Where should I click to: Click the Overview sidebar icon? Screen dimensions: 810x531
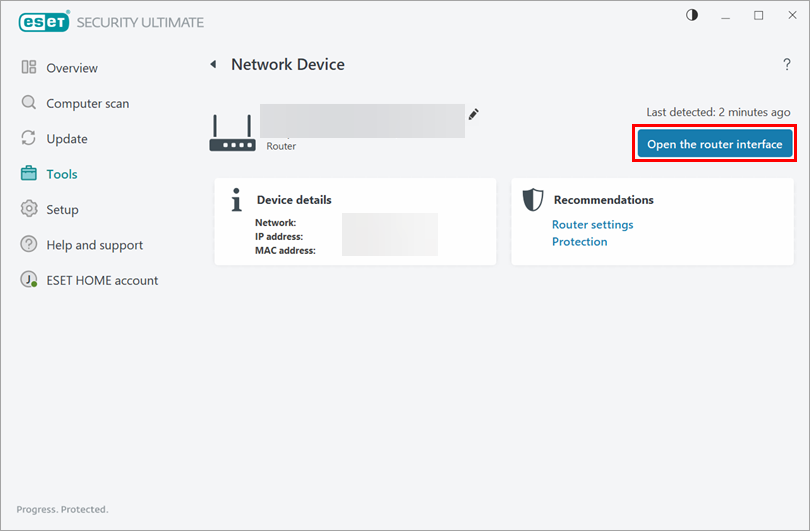click(29, 68)
